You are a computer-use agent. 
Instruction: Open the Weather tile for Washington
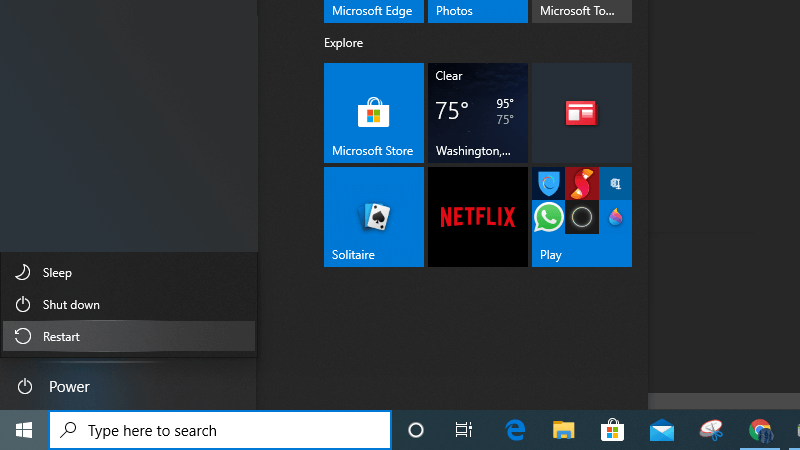(478, 113)
